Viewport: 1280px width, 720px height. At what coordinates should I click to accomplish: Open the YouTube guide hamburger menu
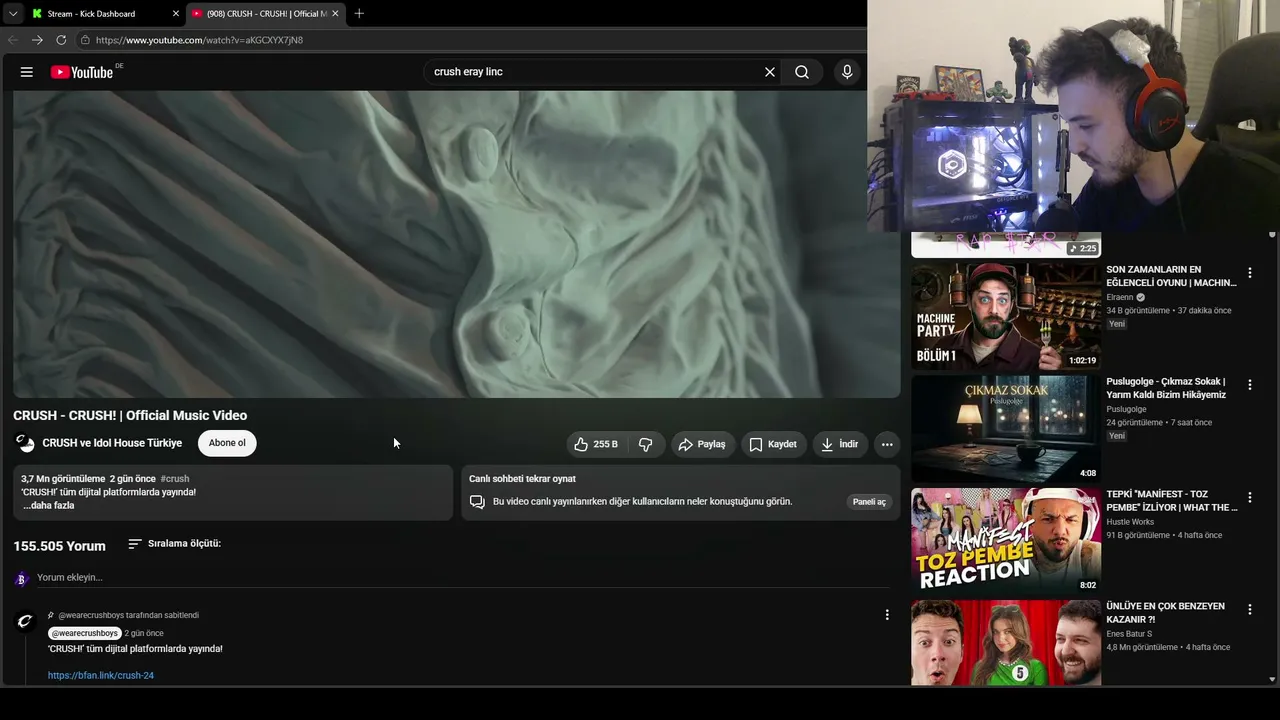coord(27,72)
